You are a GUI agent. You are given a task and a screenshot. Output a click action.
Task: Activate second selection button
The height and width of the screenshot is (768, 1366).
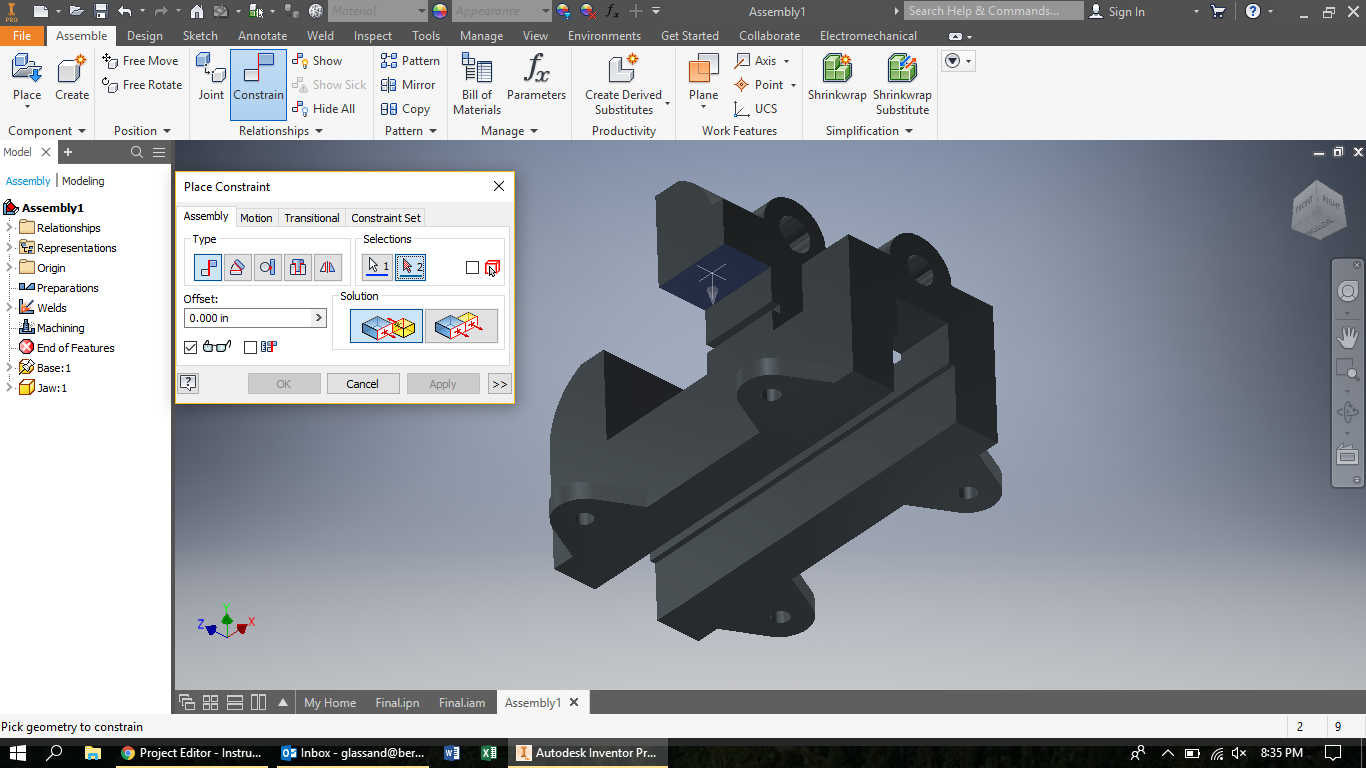[410, 267]
